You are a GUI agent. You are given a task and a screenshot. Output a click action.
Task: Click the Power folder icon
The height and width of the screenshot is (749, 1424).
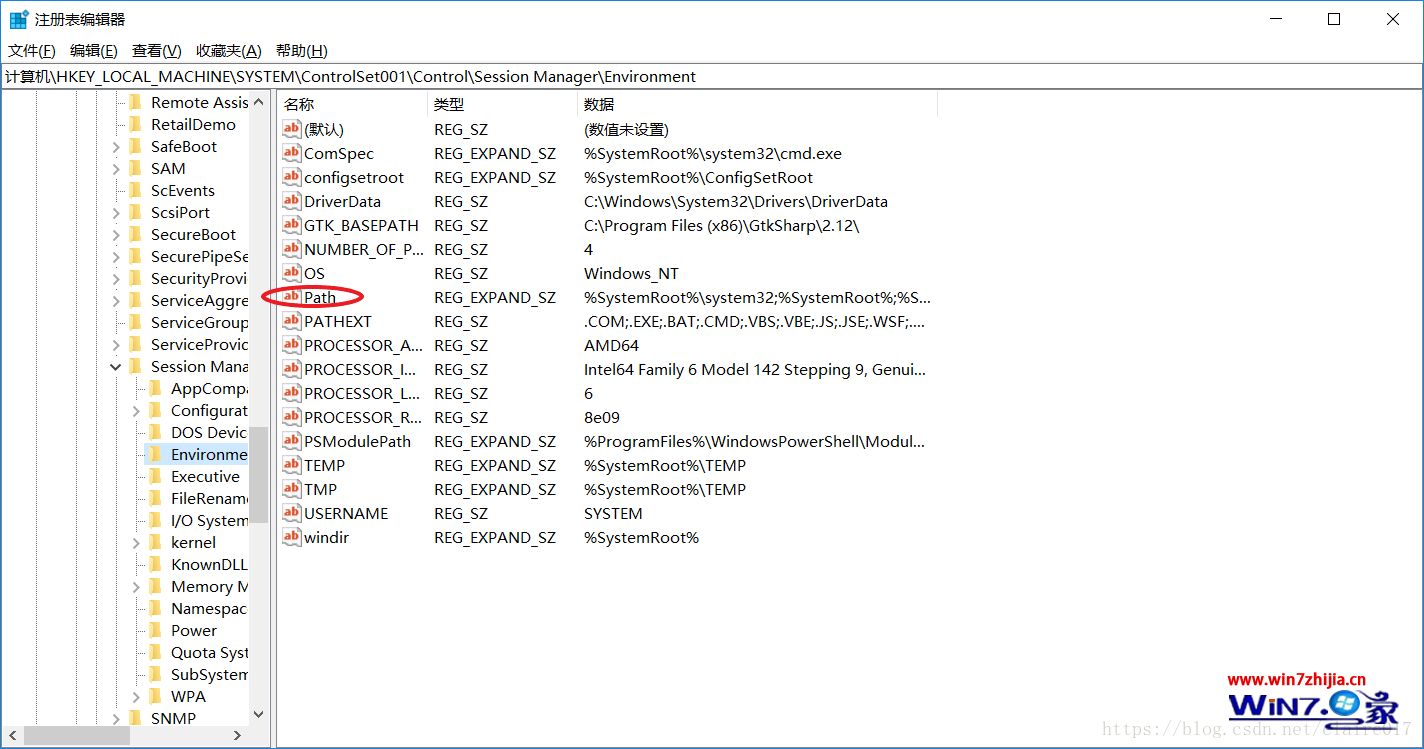[x=155, y=630]
